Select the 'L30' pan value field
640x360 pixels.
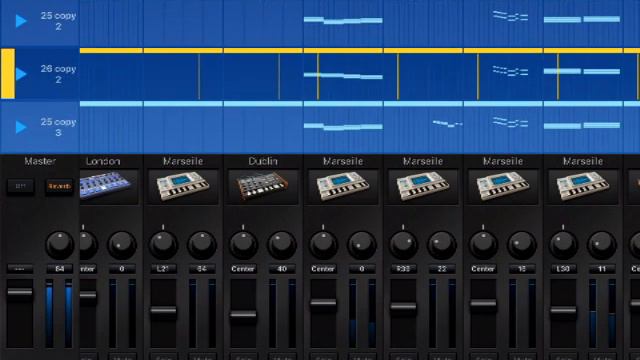pyautogui.click(x=563, y=269)
